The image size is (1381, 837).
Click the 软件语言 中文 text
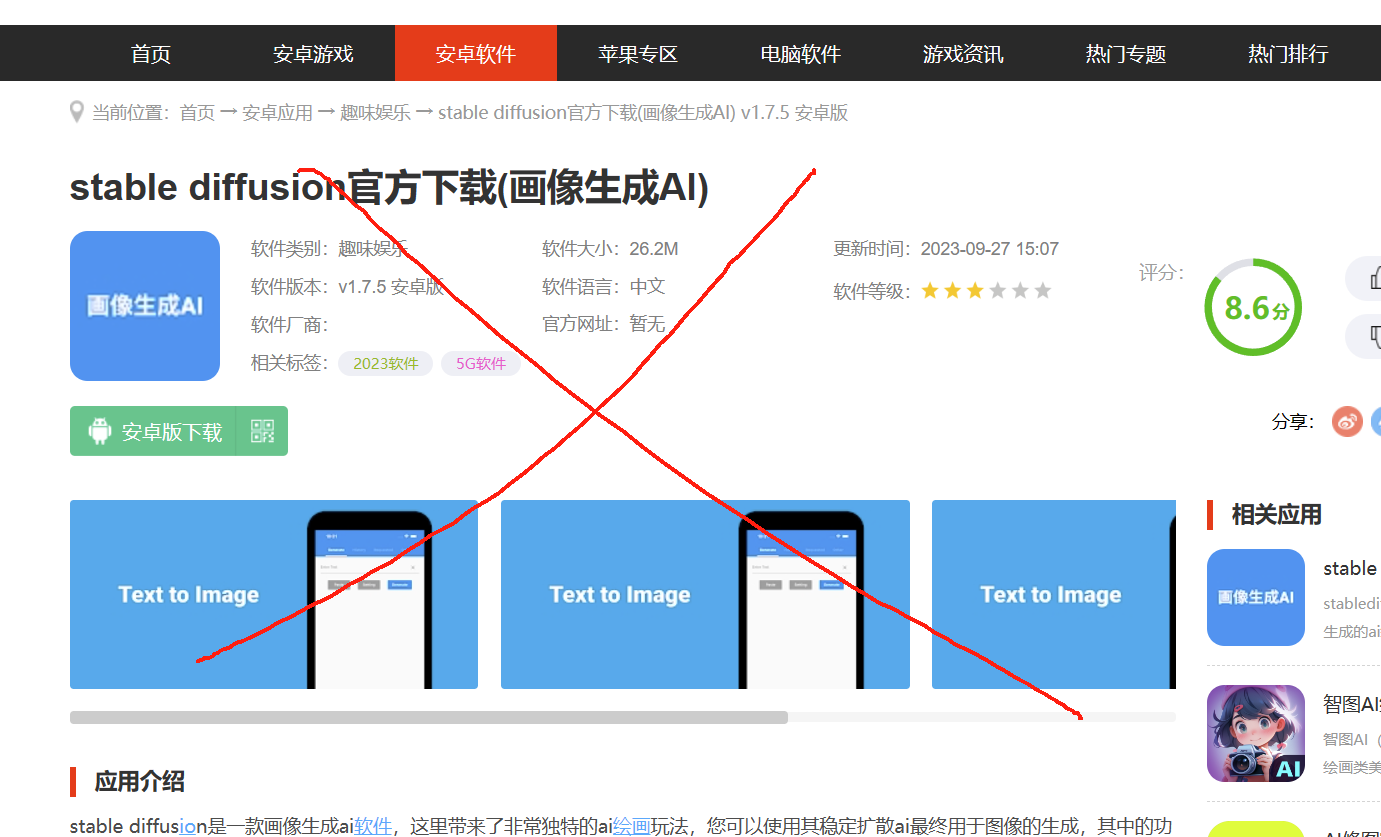pos(603,287)
